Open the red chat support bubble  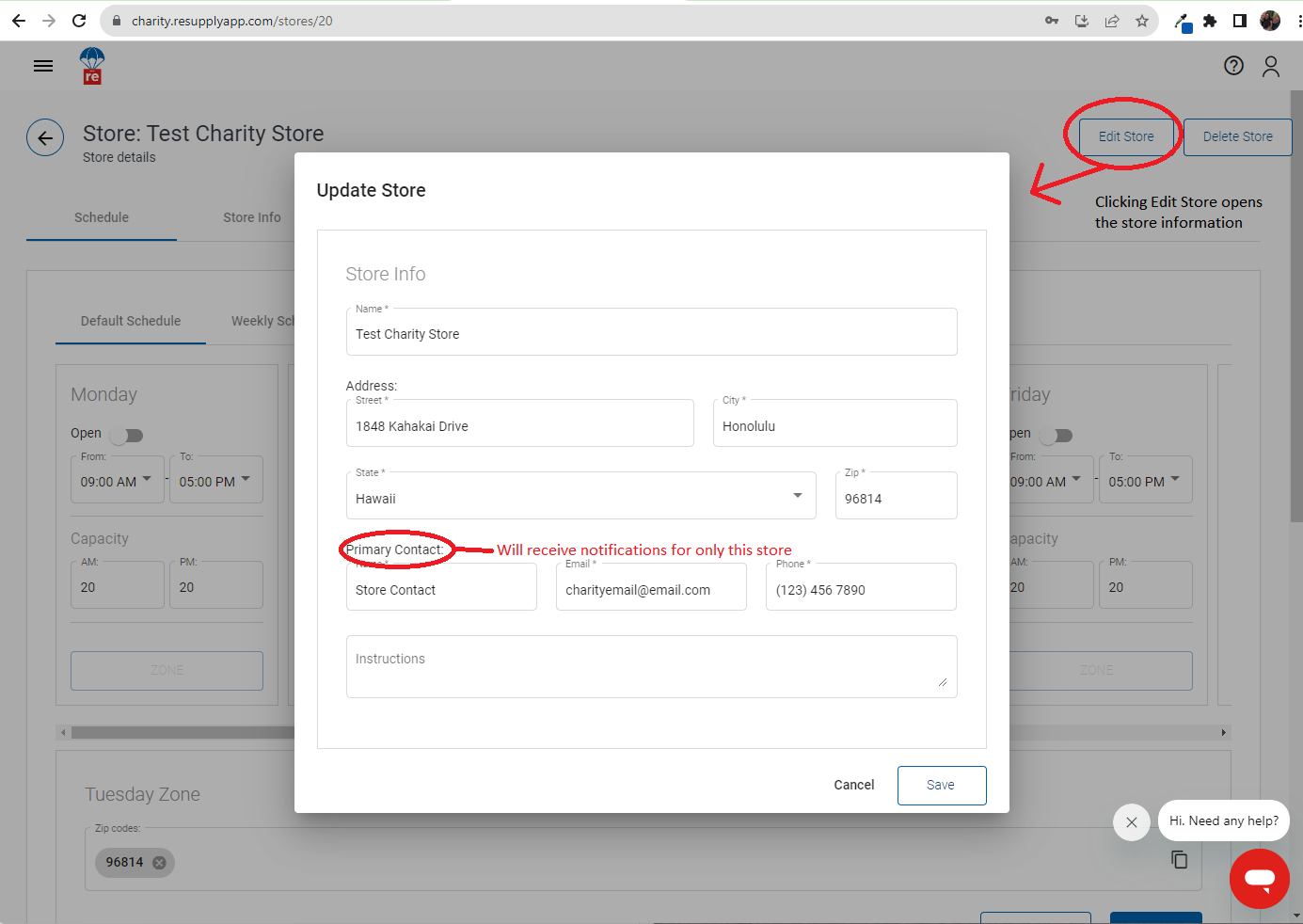click(x=1260, y=879)
